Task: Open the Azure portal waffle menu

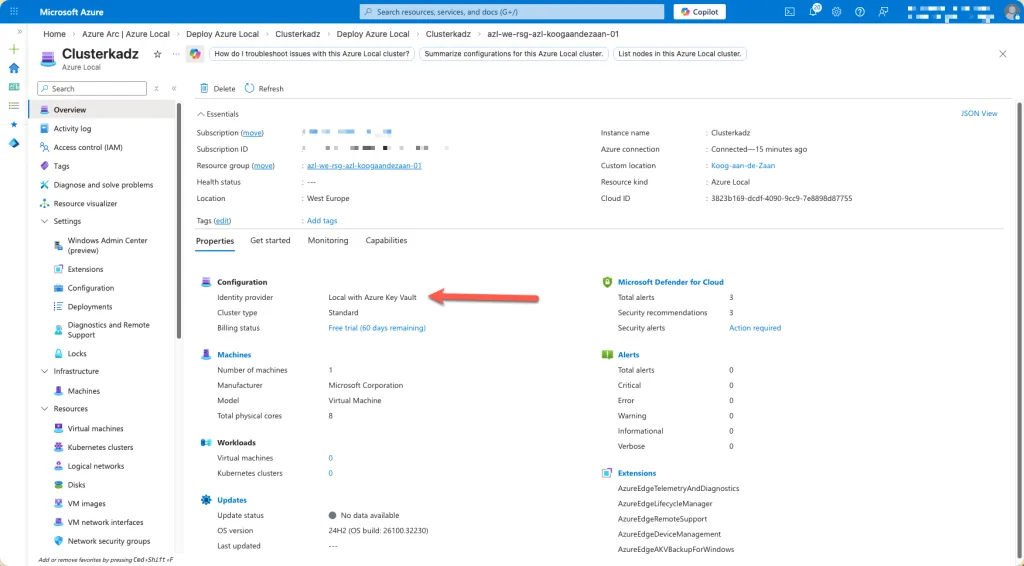Action: click(x=14, y=12)
